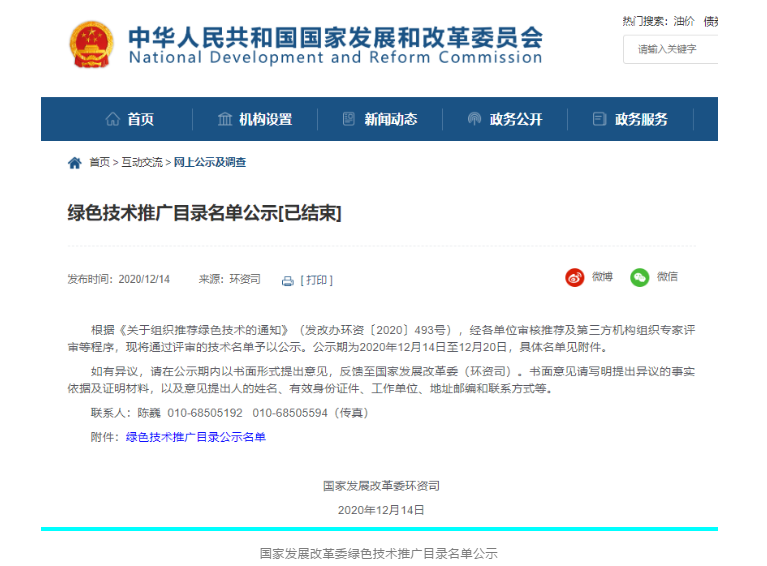This screenshot has width=767, height=566.
Task: Go to 政务公开 section
Action: [x=515, y=119]
